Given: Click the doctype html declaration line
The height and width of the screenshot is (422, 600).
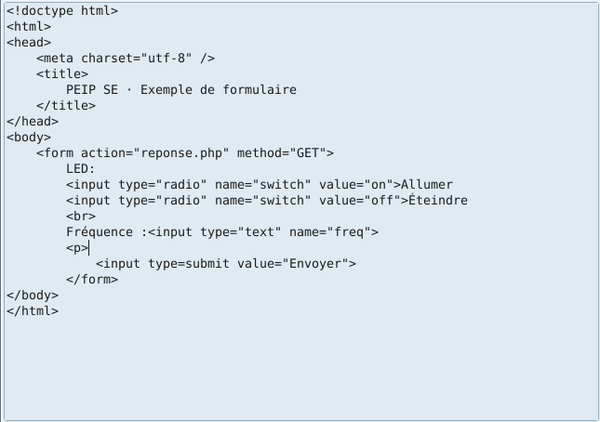Looking at the screenshot, I should 62,11.
